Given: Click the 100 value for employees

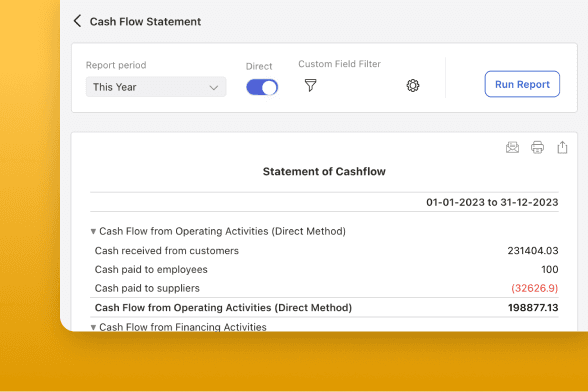Looking at the screenshot, I should tap(550, 269).
